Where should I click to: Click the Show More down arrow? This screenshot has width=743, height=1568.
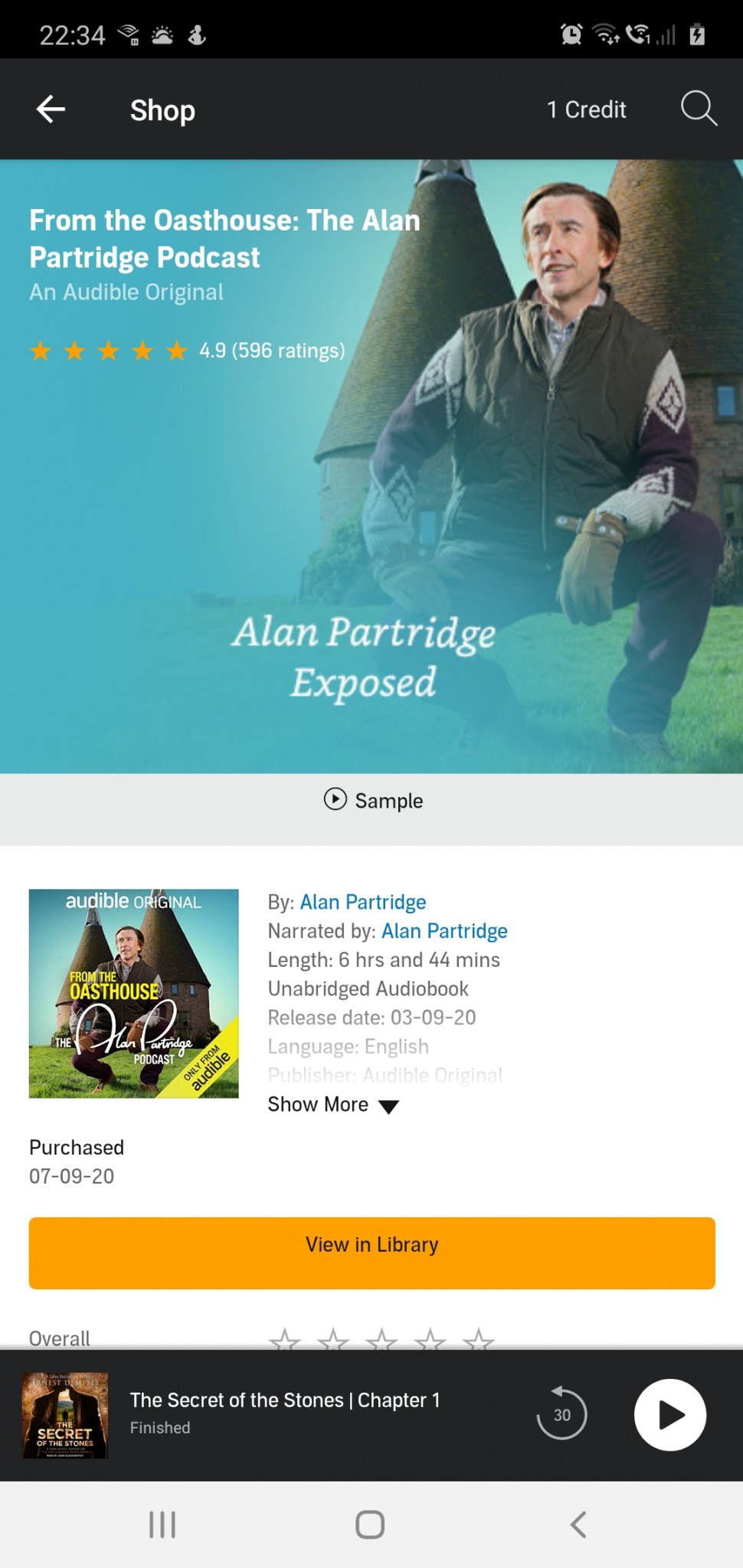(389, 1107)
